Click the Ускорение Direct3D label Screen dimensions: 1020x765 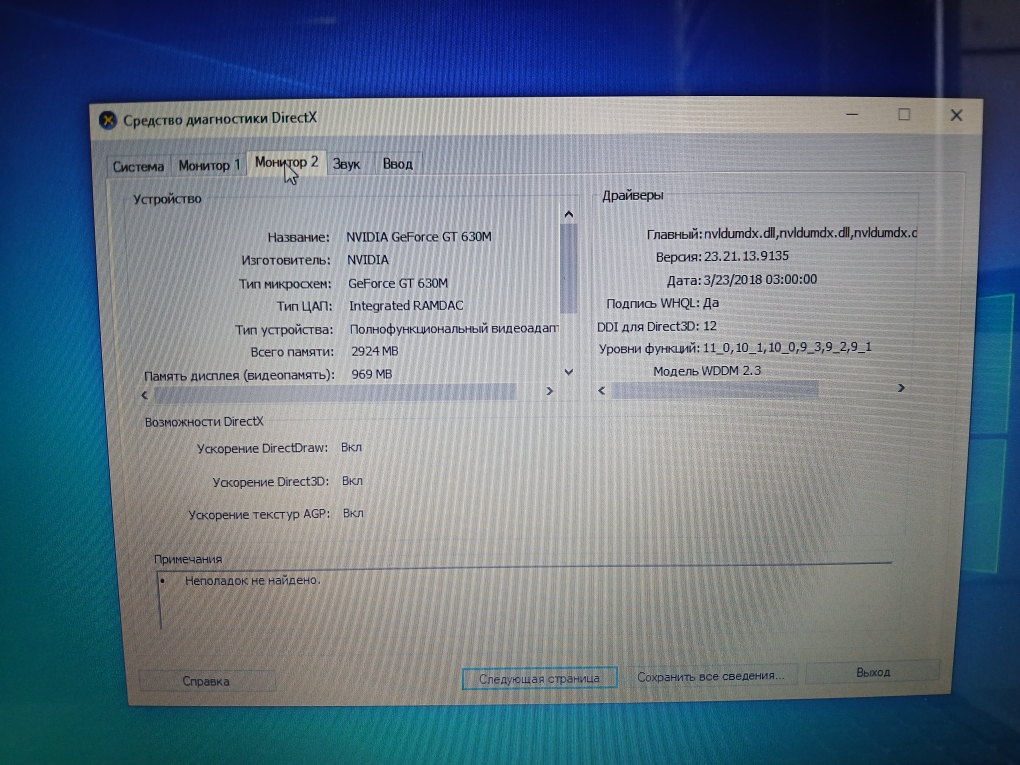(271, 482)
